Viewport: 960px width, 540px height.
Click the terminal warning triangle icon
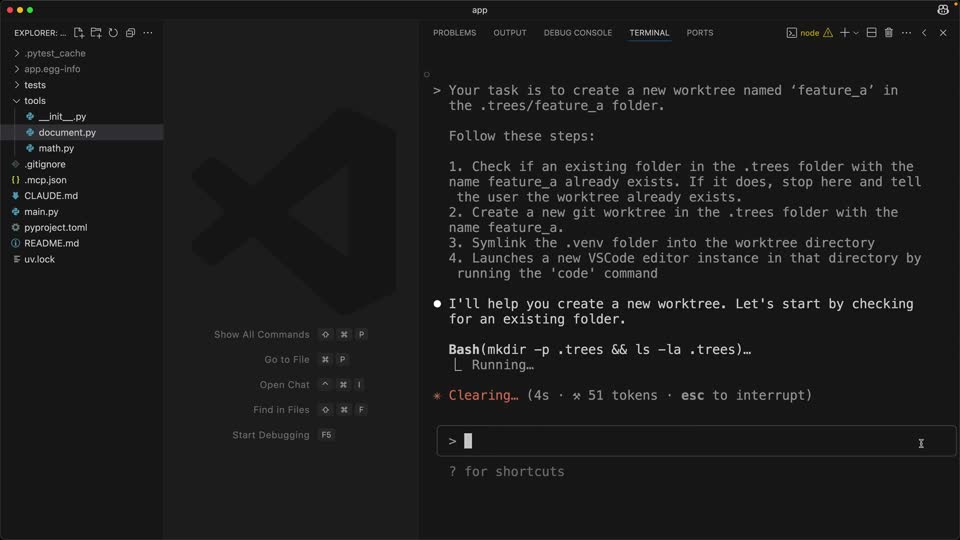[828, 33]
